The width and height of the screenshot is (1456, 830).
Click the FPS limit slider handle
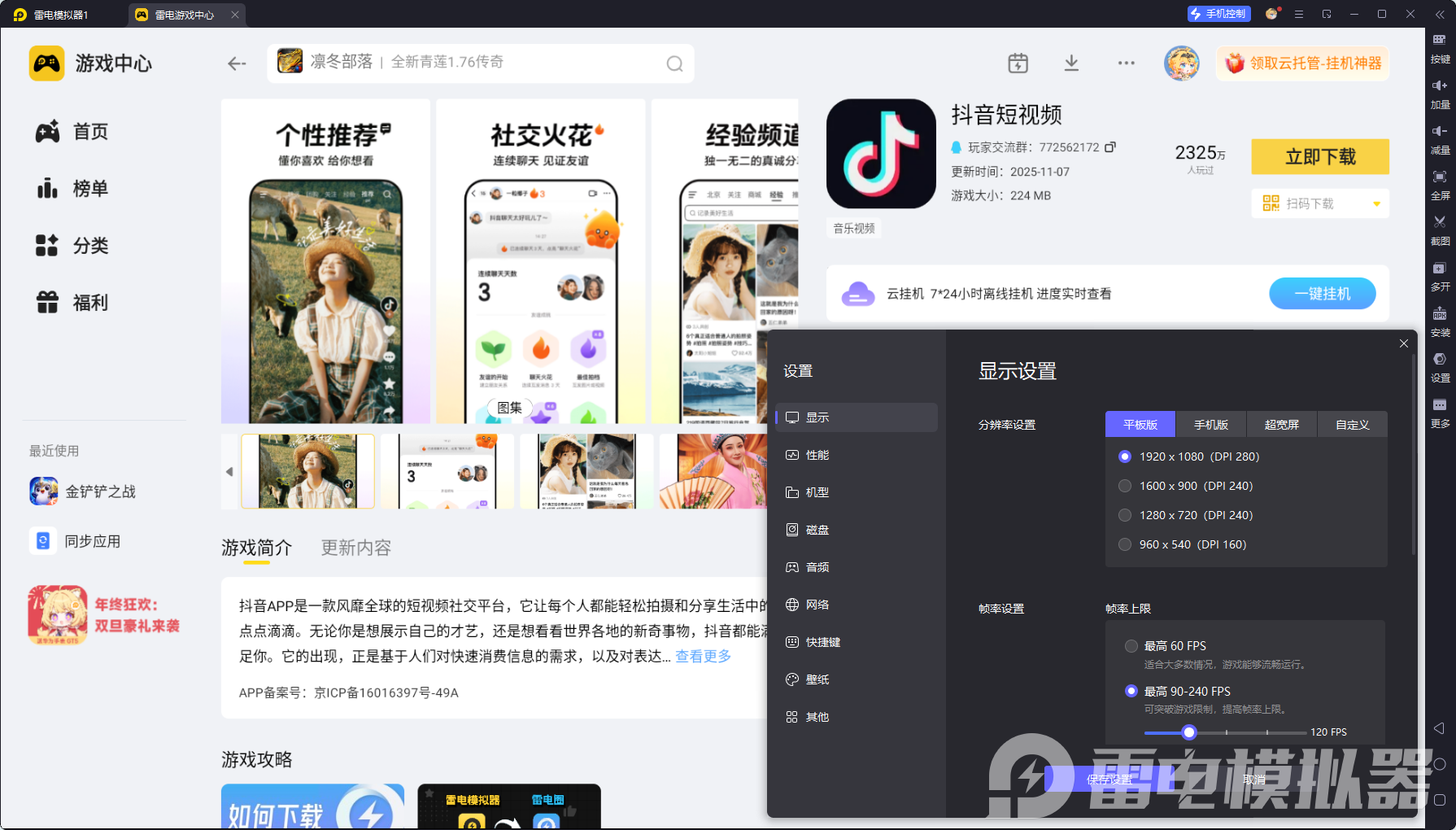click(1189, 732)
